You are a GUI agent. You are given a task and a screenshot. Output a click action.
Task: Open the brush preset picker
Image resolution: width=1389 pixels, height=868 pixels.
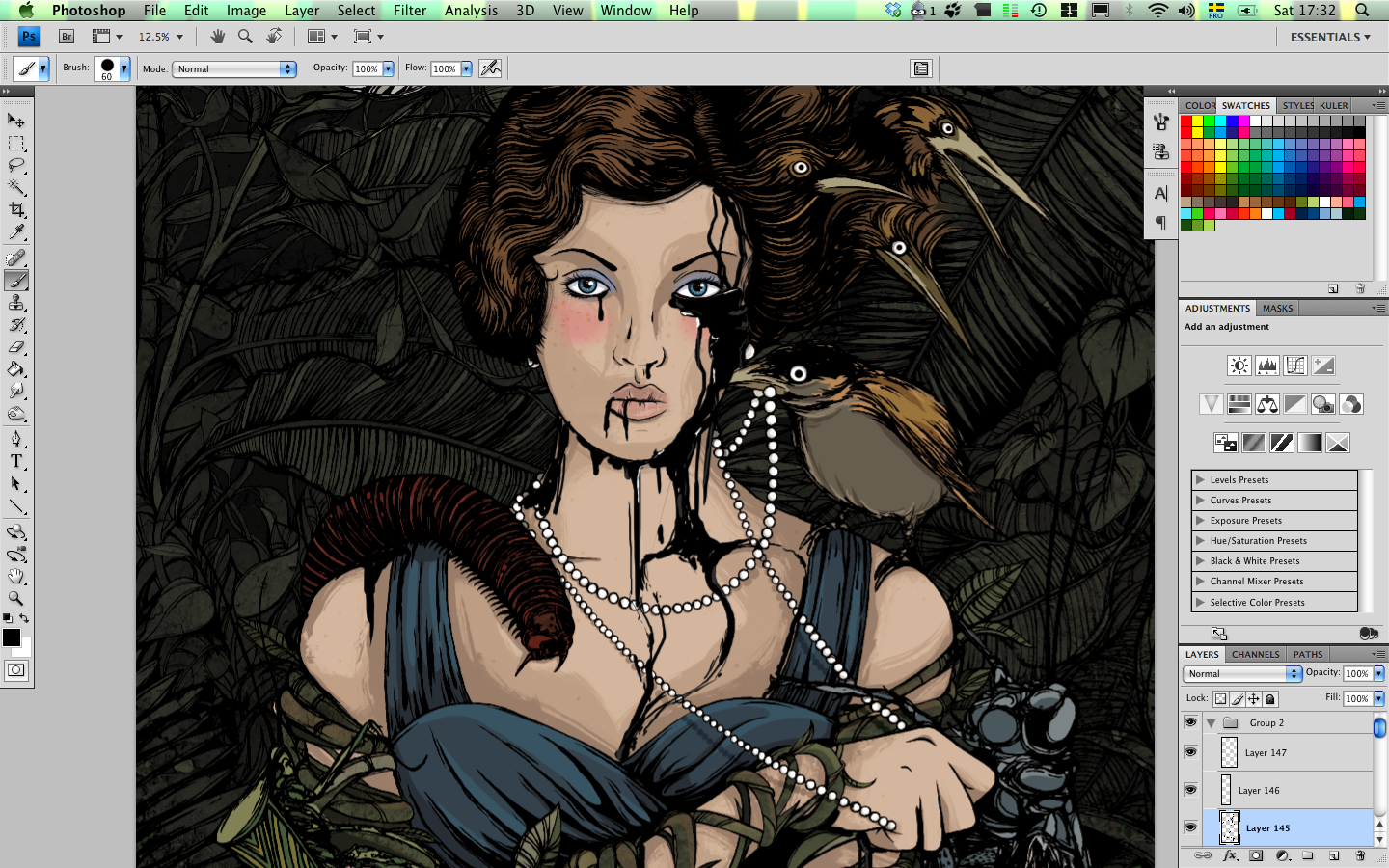click(x=124, y=68)
